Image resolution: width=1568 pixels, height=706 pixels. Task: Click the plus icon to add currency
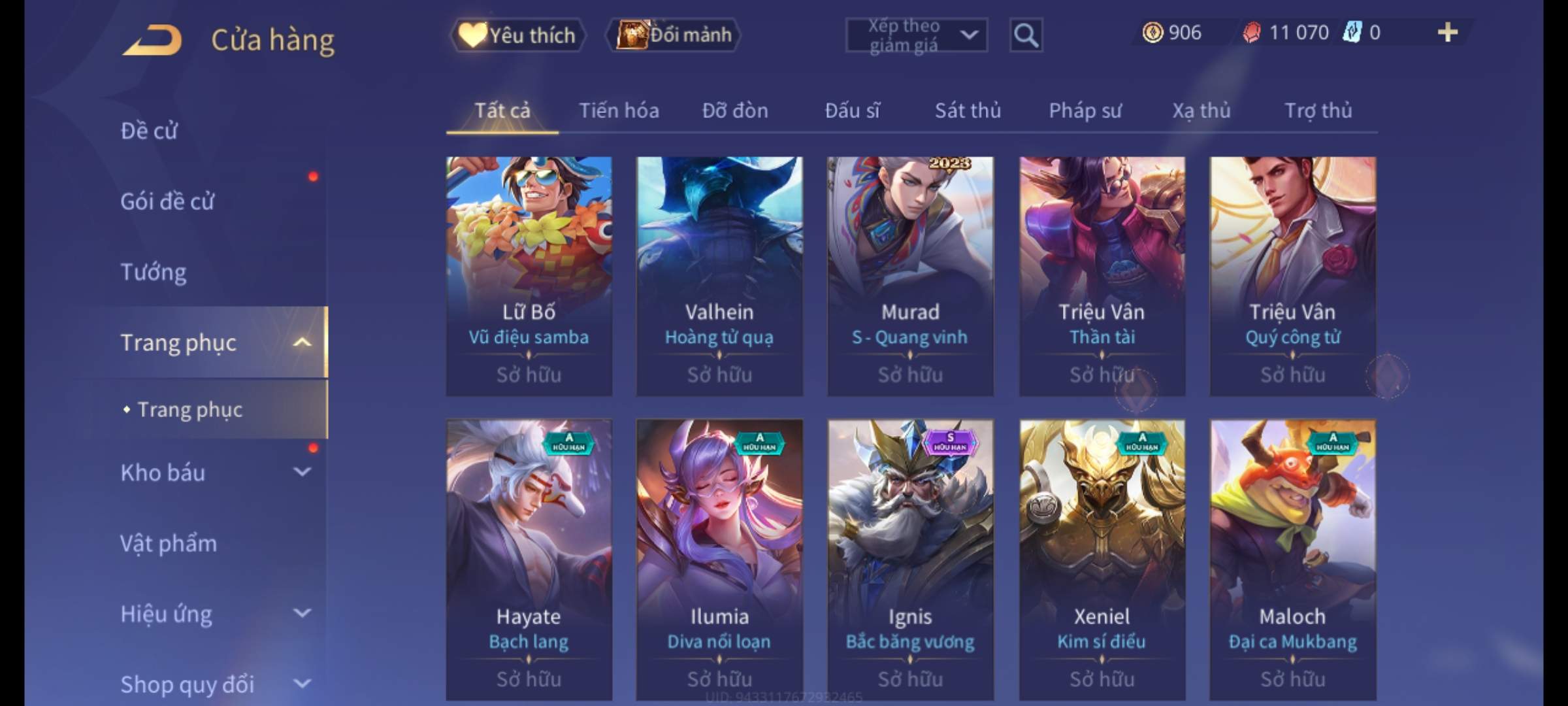tap(1448, 32)
